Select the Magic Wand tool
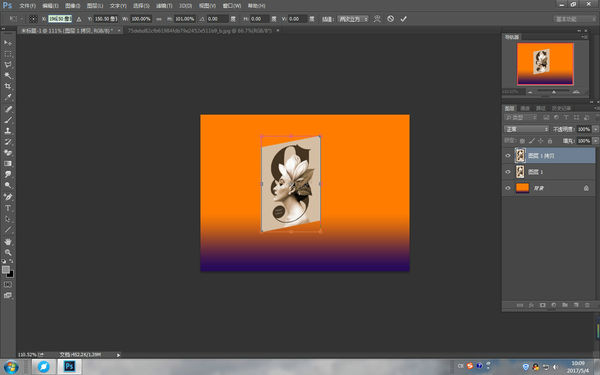The height and width of the screenshot is (375, 600). tap(8, 75)
